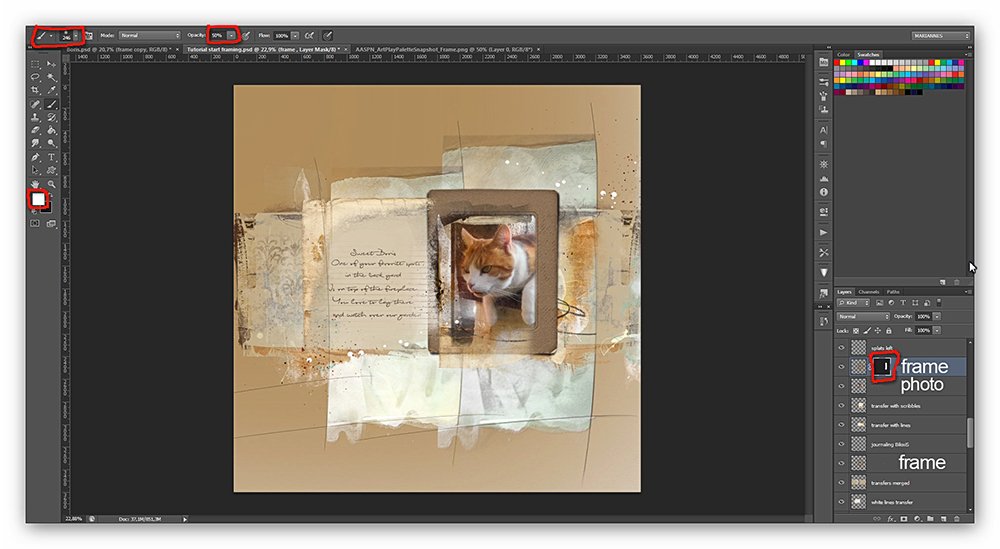Screen dimensions: 1000x549
Task: Open the brush Mode dropdown
Action: point(150,36)
